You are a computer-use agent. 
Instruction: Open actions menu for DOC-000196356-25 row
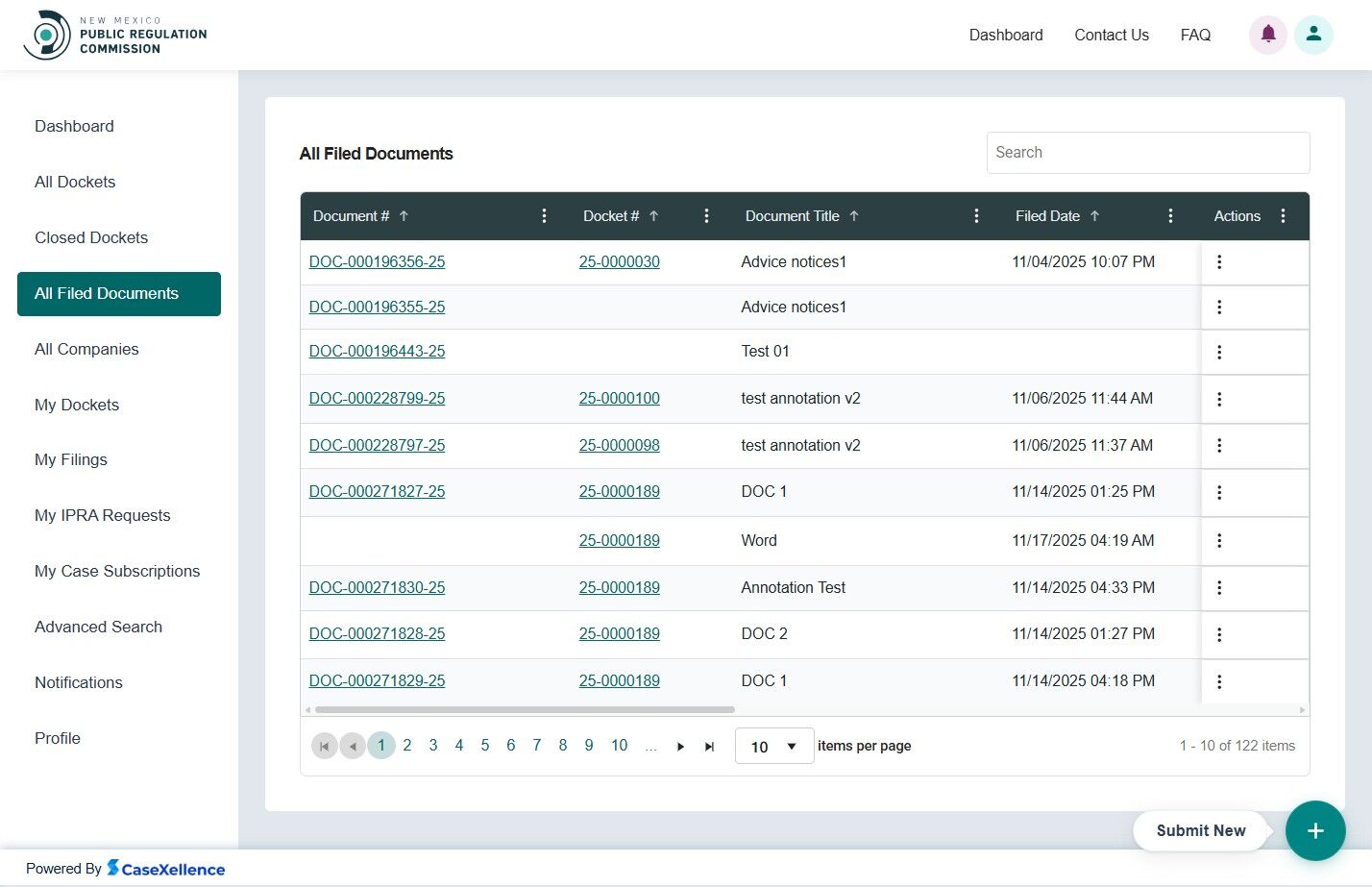pos(1219,261)
